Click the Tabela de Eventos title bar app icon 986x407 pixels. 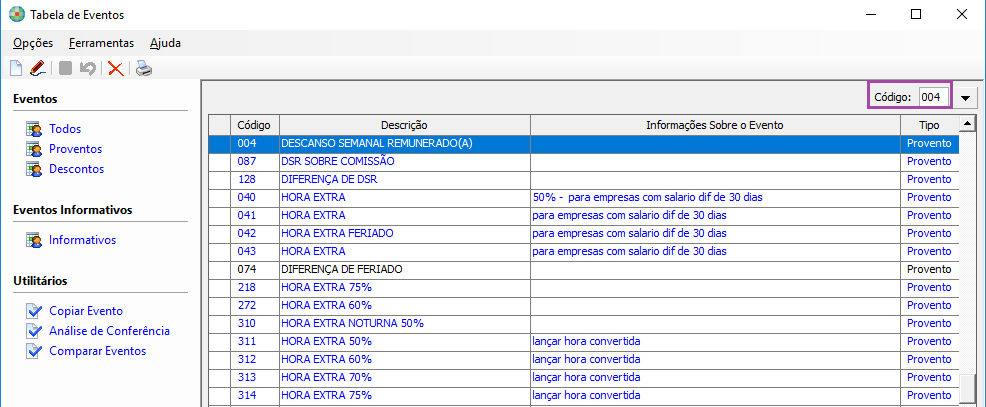click(x=17, y=14)
